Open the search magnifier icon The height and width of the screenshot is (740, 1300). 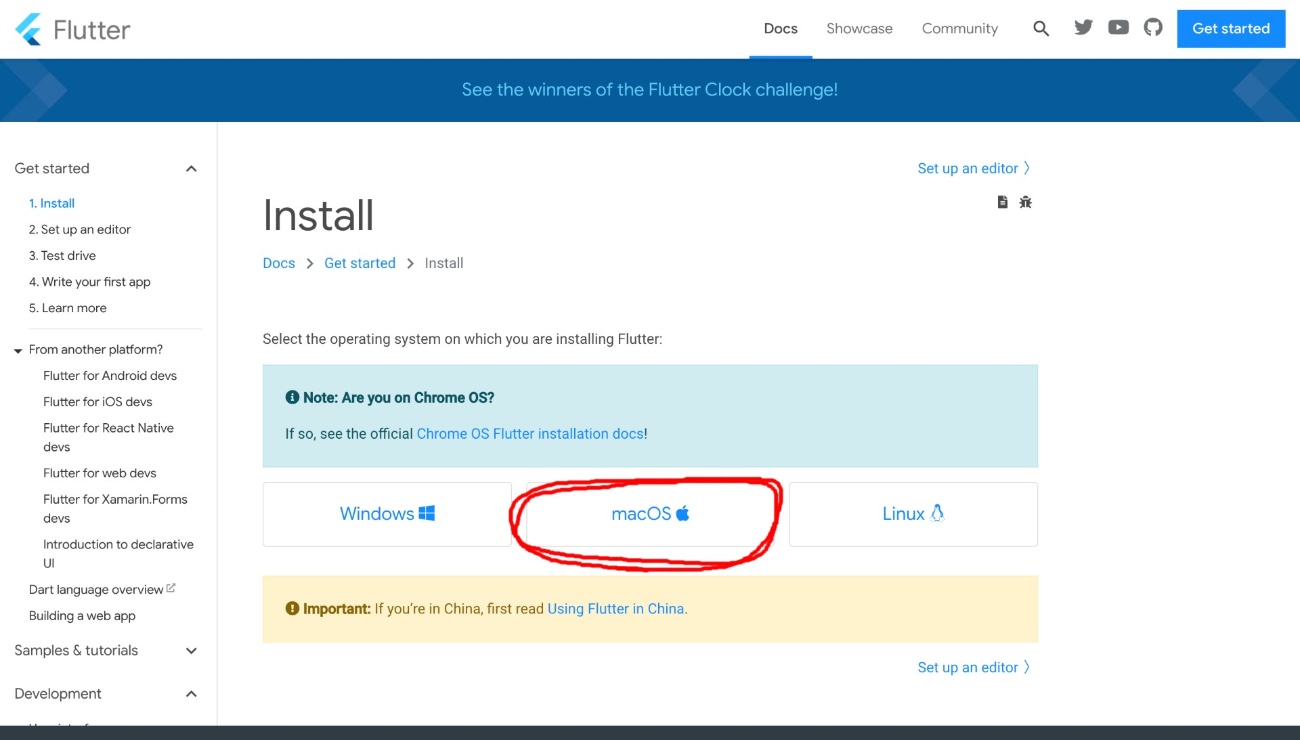click(1041, 29)
